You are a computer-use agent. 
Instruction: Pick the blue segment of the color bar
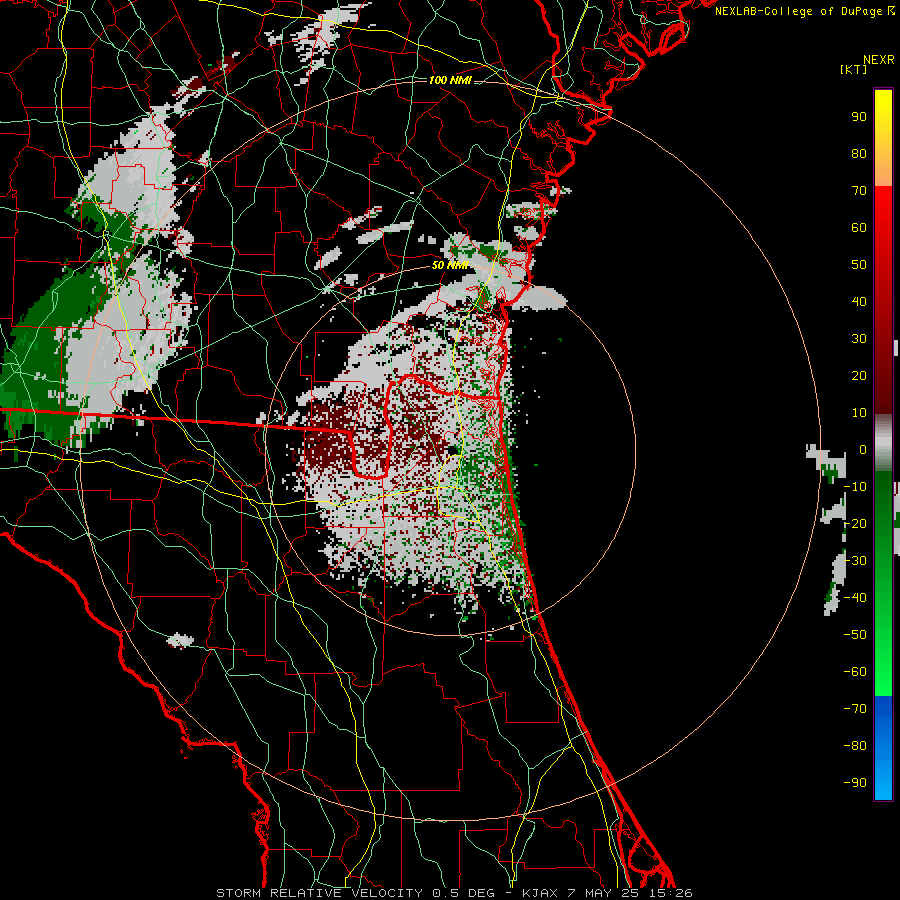pos(883,748)
